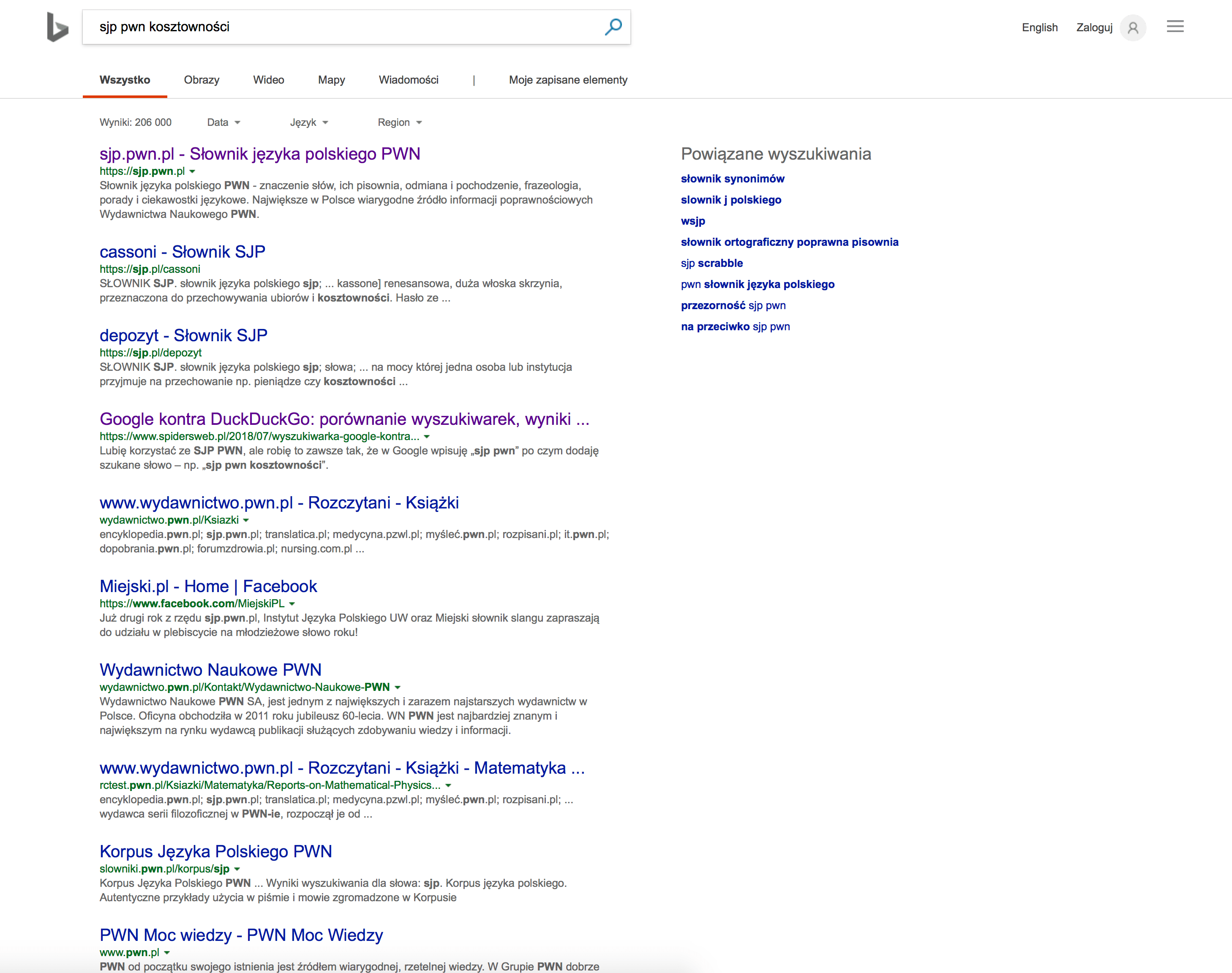Click inside the search query field
Image resolution: width=1232 pixels, height=973 pixels.
[x=342, y=27]
